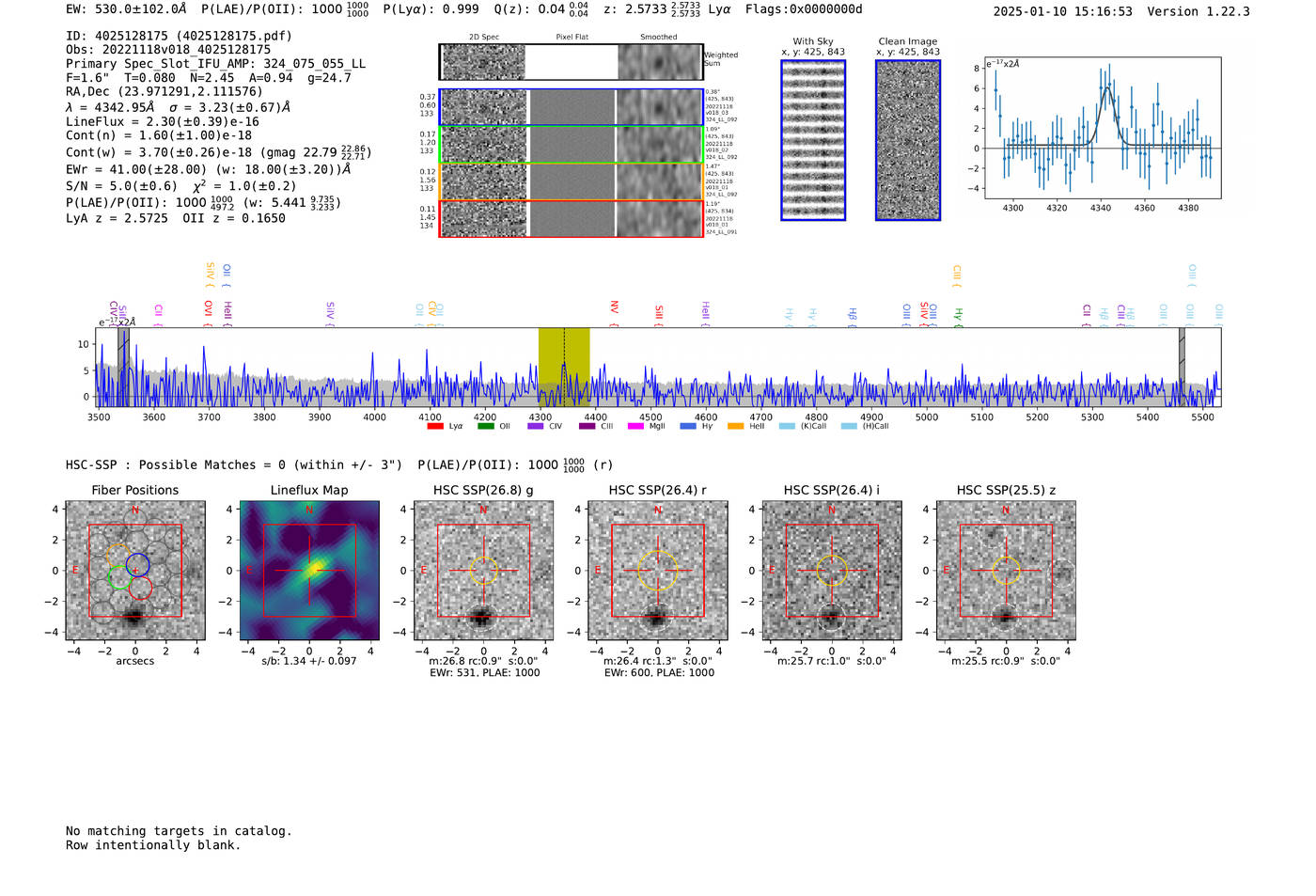Click the 'Obs: 20221118v018_4025128175' line
Screen dimensions: 1316x896
click(168, 50)
